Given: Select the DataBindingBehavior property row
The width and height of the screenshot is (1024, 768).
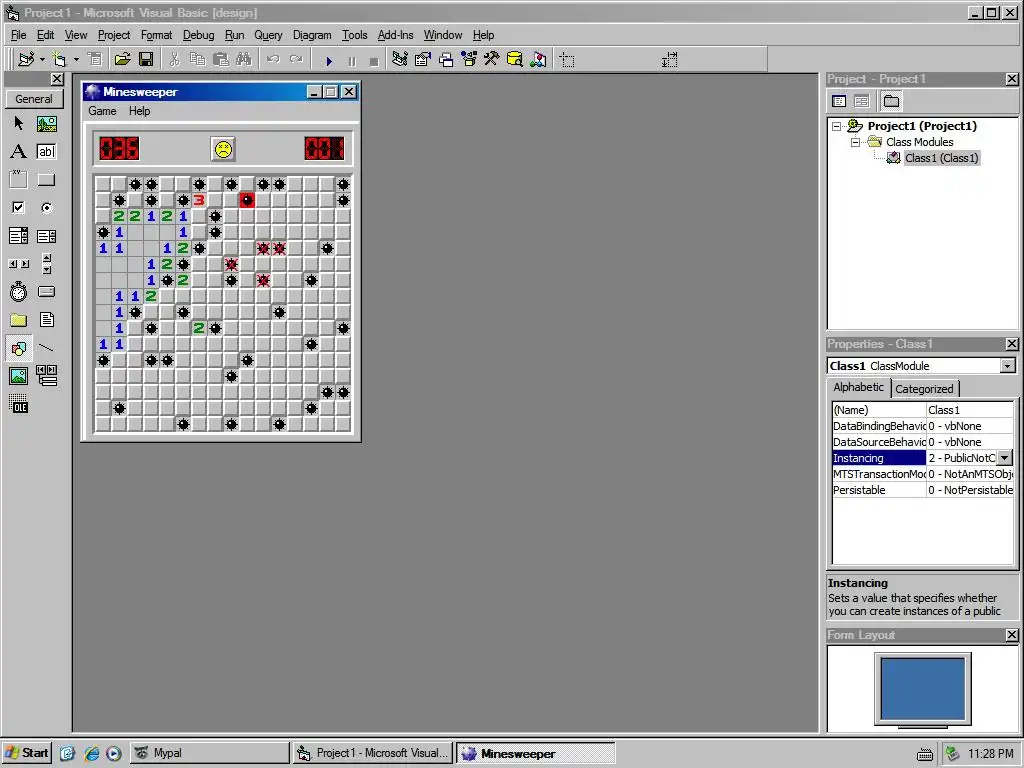Looking at the screenshot, I should pyautogui.click(x=923, y=426).
